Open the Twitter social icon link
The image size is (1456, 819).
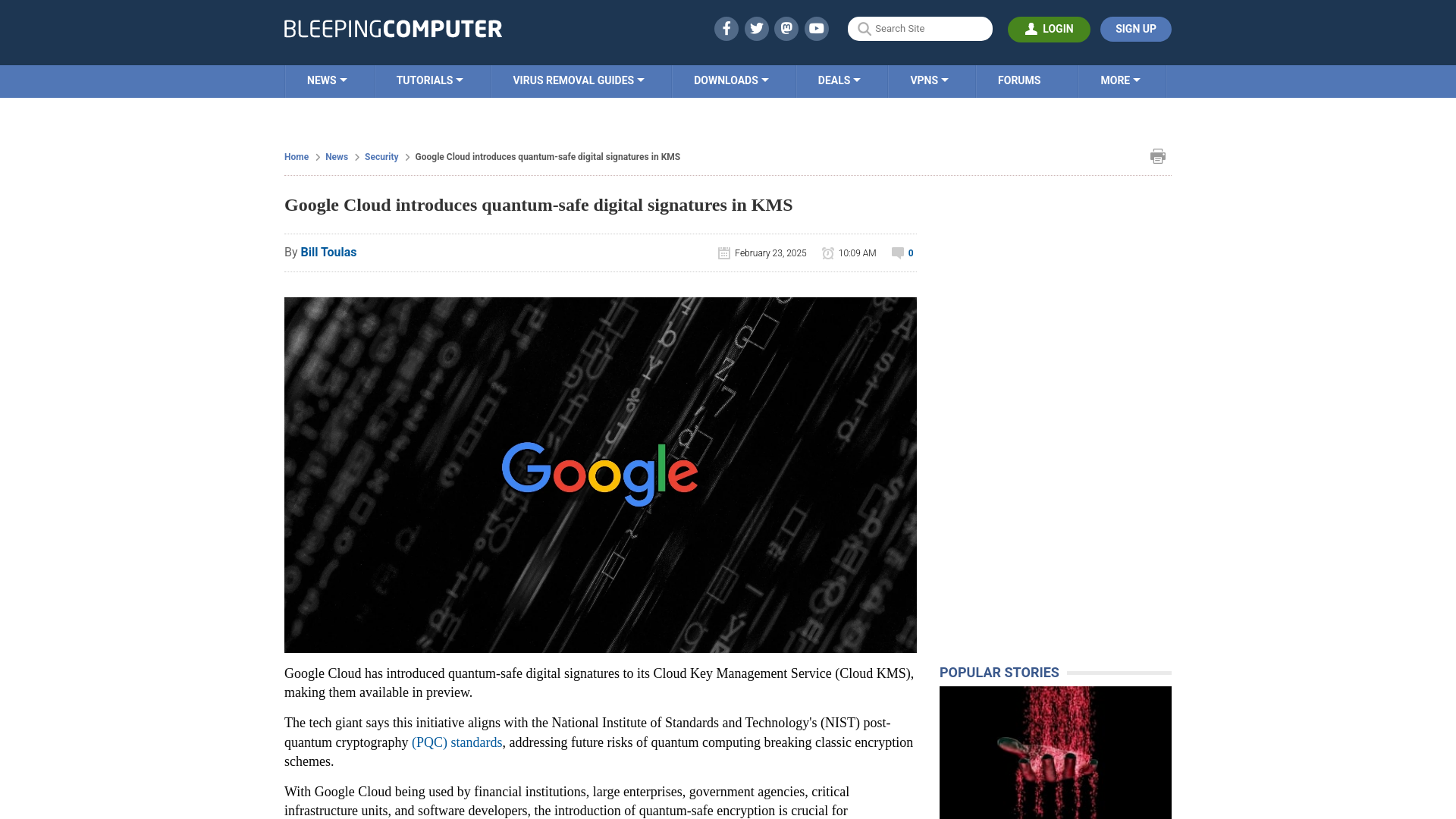tap(756, 28)
